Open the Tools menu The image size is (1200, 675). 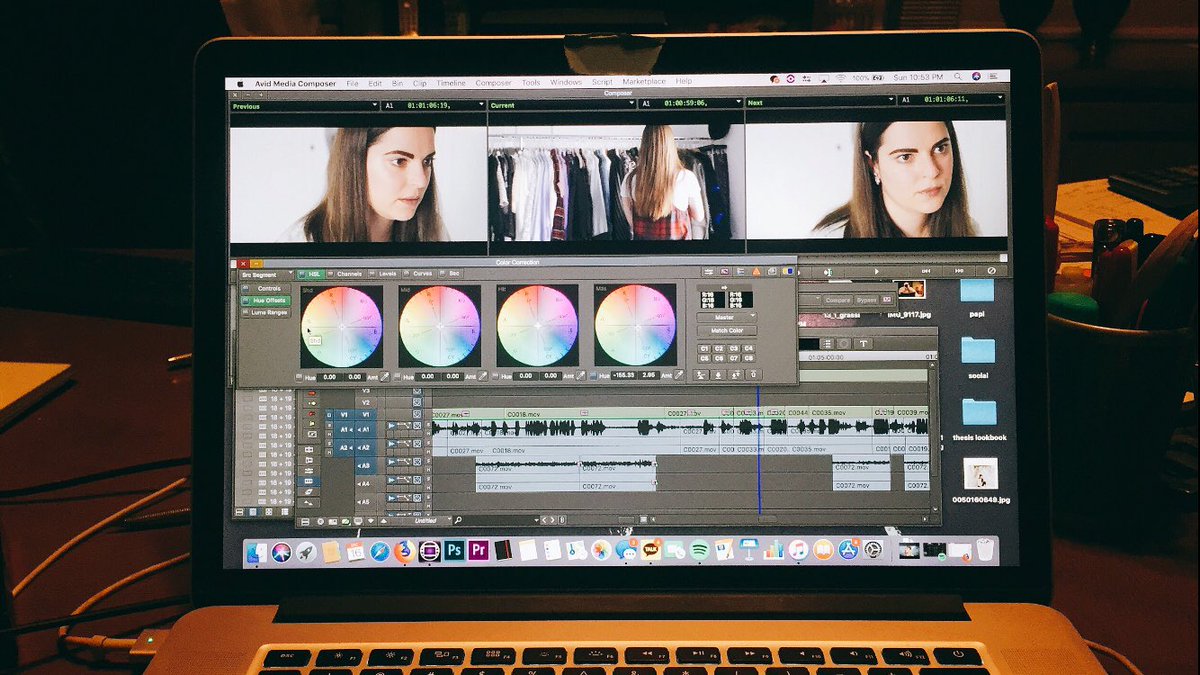point(531,82)
